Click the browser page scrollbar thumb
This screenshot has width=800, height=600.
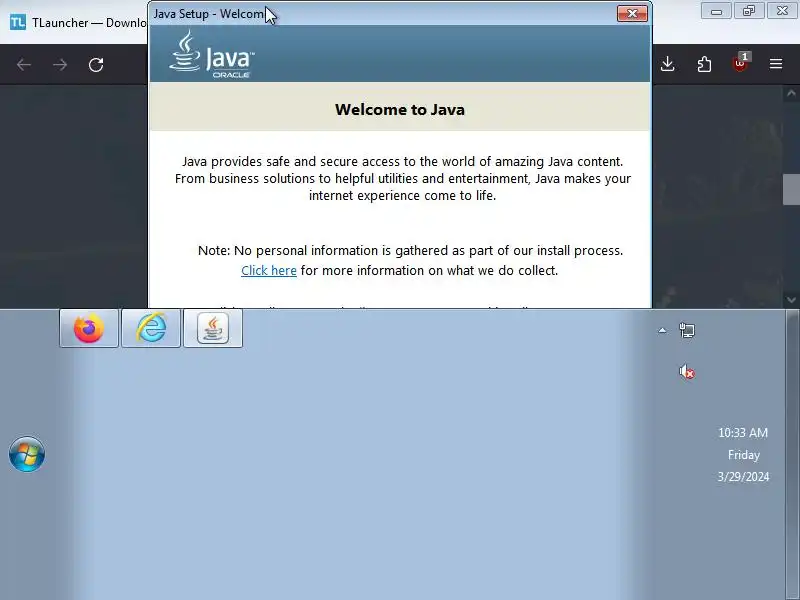coord(791,189)
